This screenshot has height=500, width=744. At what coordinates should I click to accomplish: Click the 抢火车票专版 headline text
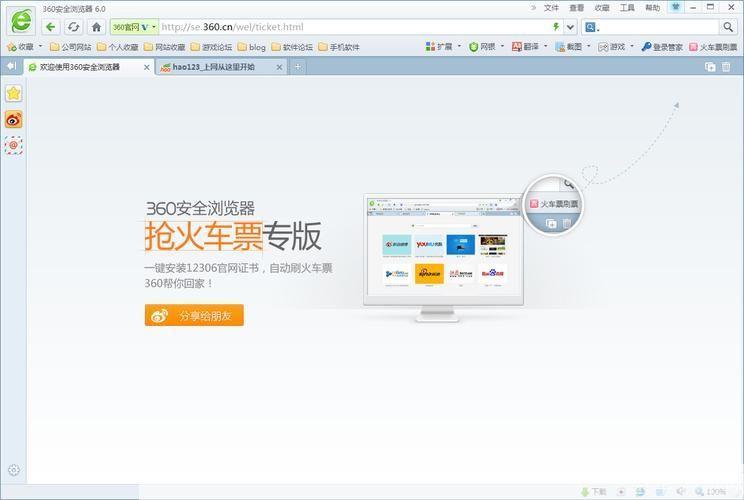[233, 236]
